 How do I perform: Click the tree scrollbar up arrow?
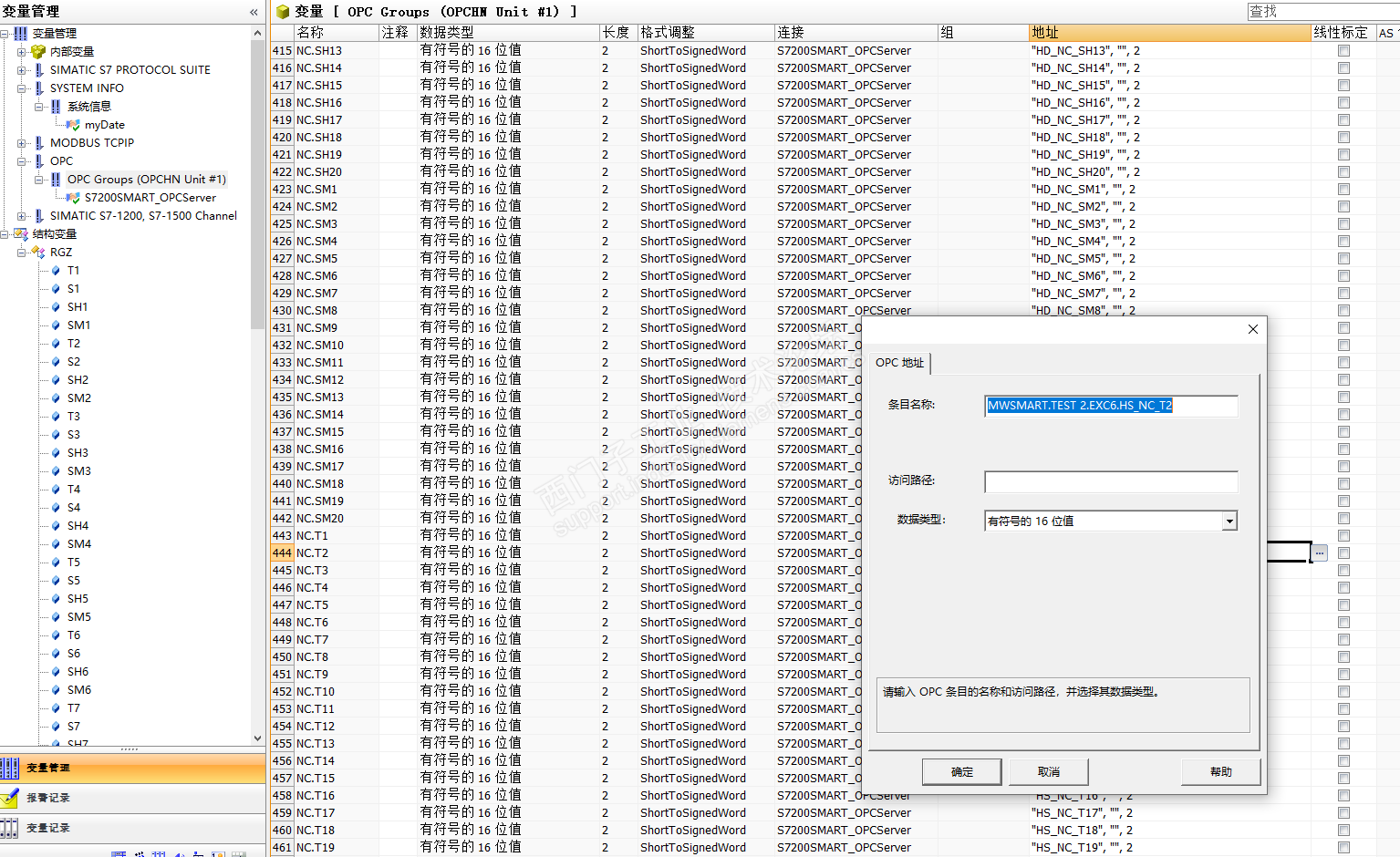pos(257,33)
